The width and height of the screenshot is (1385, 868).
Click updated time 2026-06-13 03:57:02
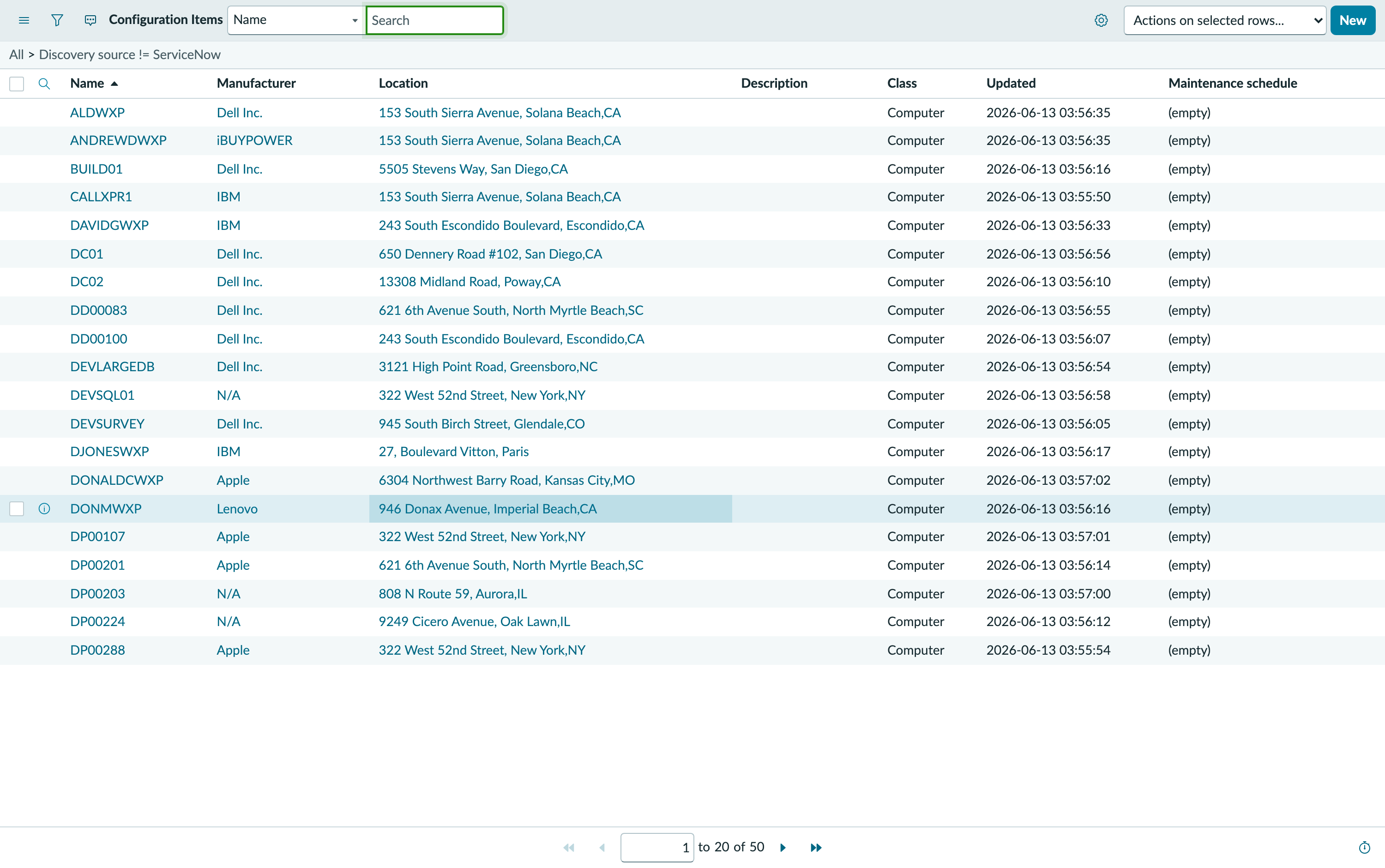(x=1048, y=480)
